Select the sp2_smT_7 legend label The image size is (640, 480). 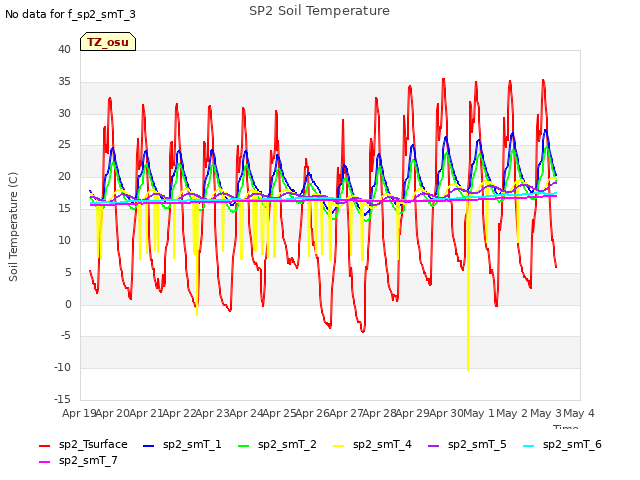pos(88,460)
